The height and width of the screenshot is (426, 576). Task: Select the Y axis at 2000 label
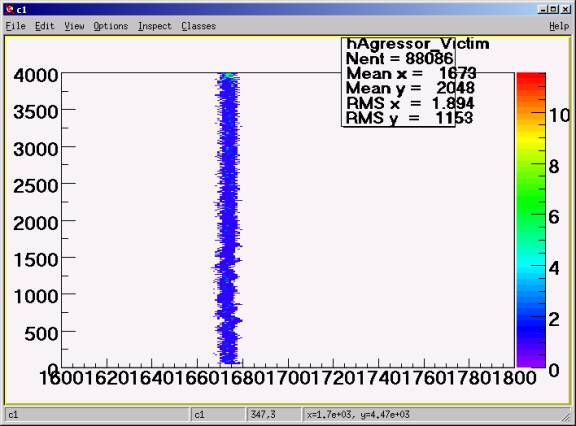(36, 223)
